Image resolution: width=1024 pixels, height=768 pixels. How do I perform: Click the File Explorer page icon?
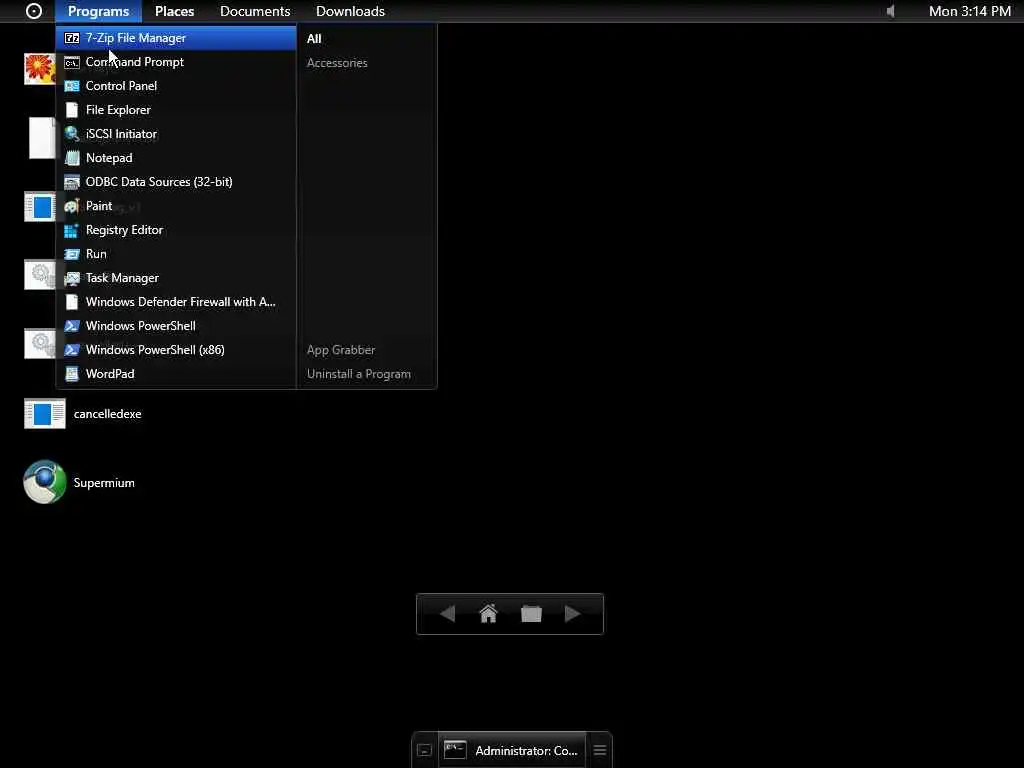point(72,110)
